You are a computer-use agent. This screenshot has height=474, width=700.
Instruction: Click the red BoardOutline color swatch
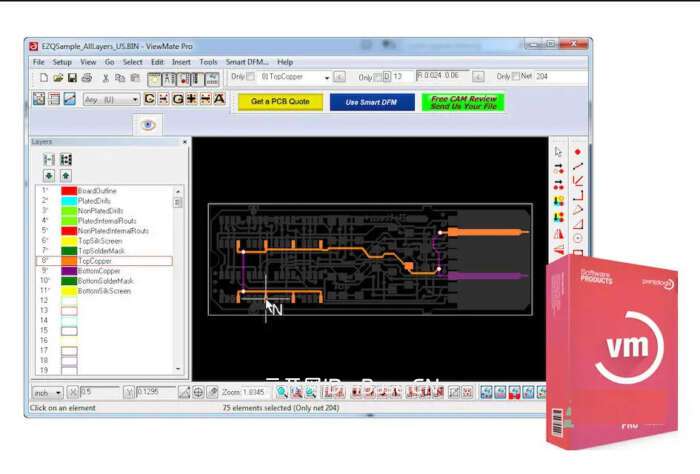pyautogui.click(x=69, y=191)
